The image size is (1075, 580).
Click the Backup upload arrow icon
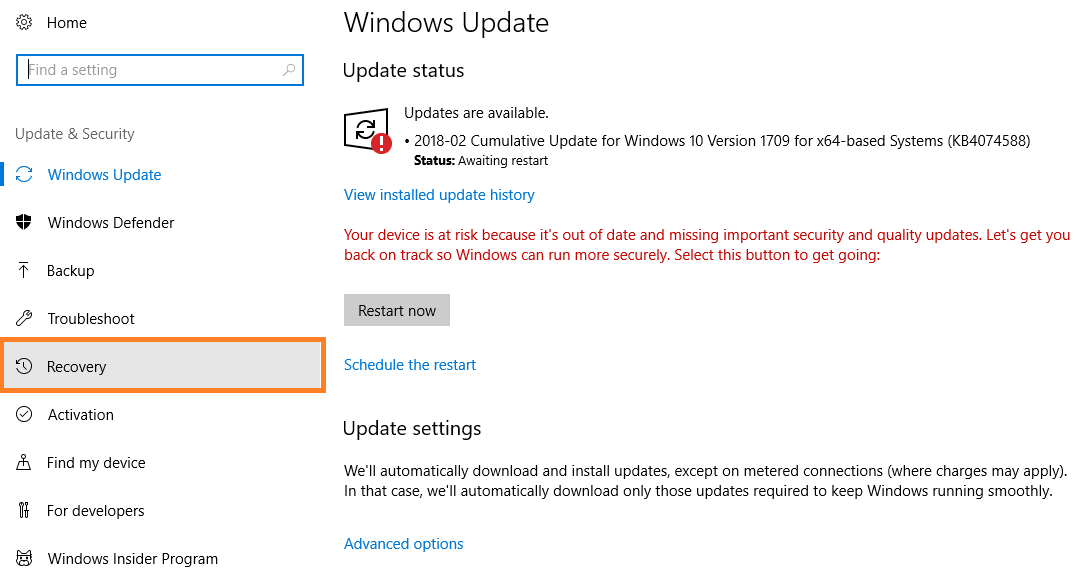[x=25, y=271]
